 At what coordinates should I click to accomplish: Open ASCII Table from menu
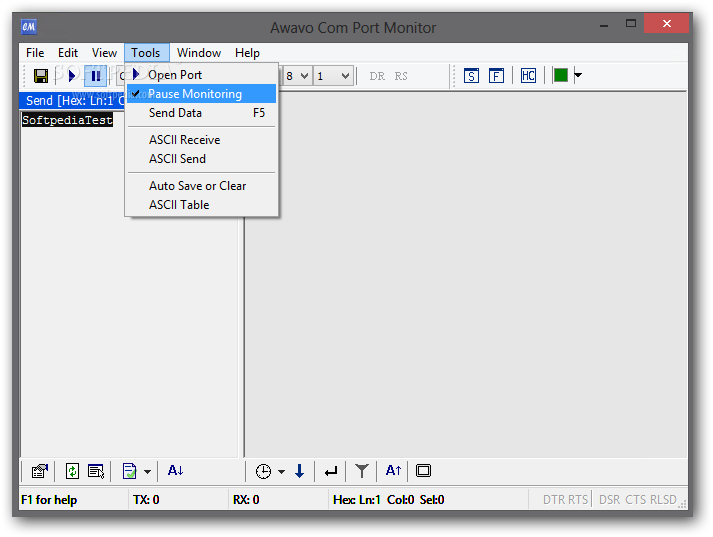[201, 205]
